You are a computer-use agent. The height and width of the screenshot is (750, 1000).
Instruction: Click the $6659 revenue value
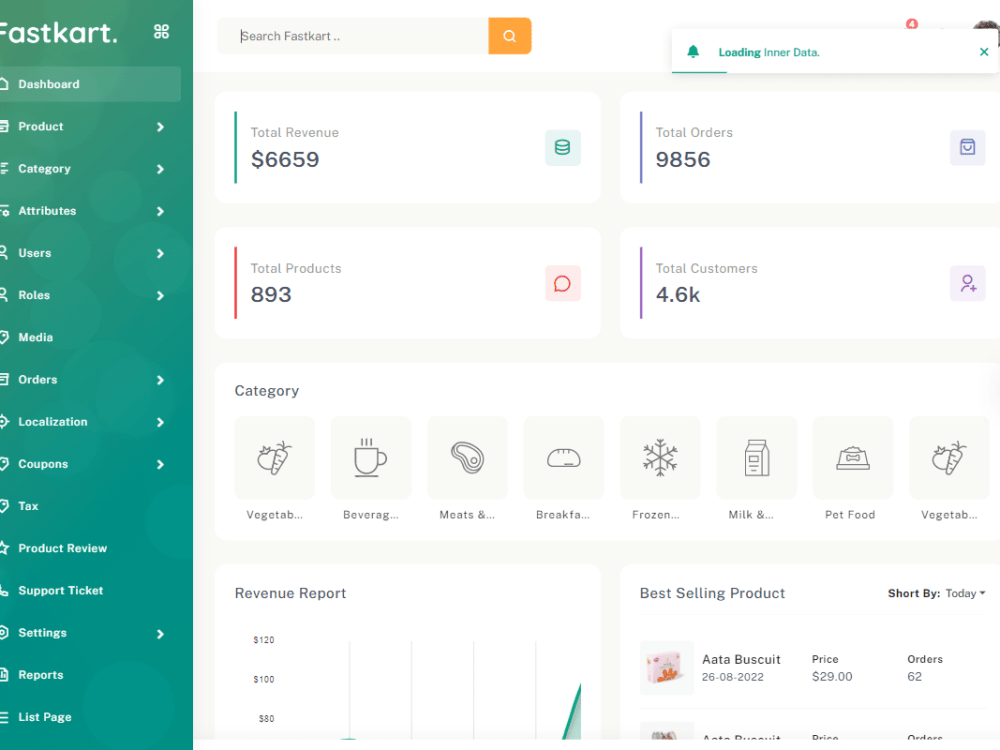tap(284, 159)
